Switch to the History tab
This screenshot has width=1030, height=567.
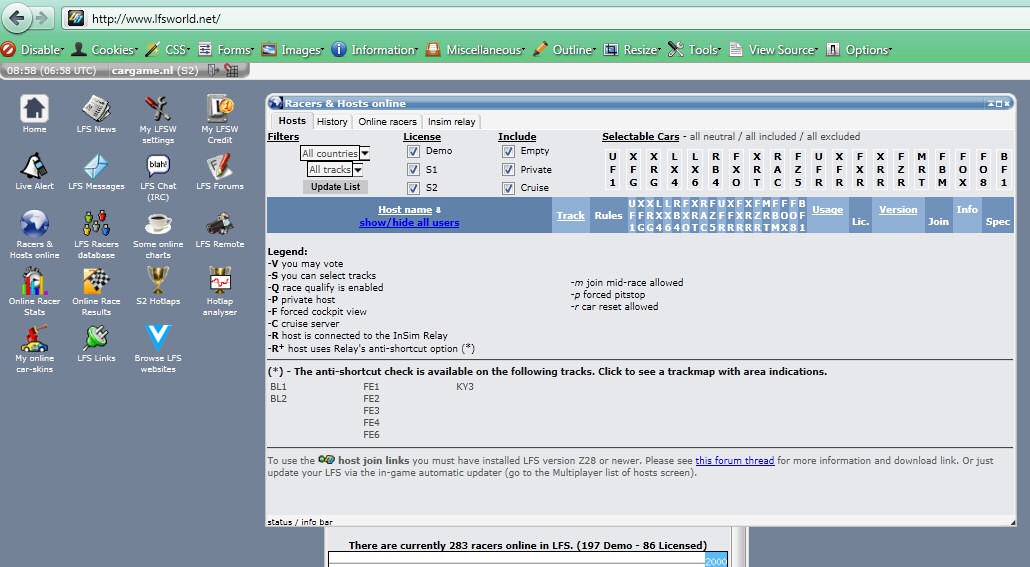[332, 122]
